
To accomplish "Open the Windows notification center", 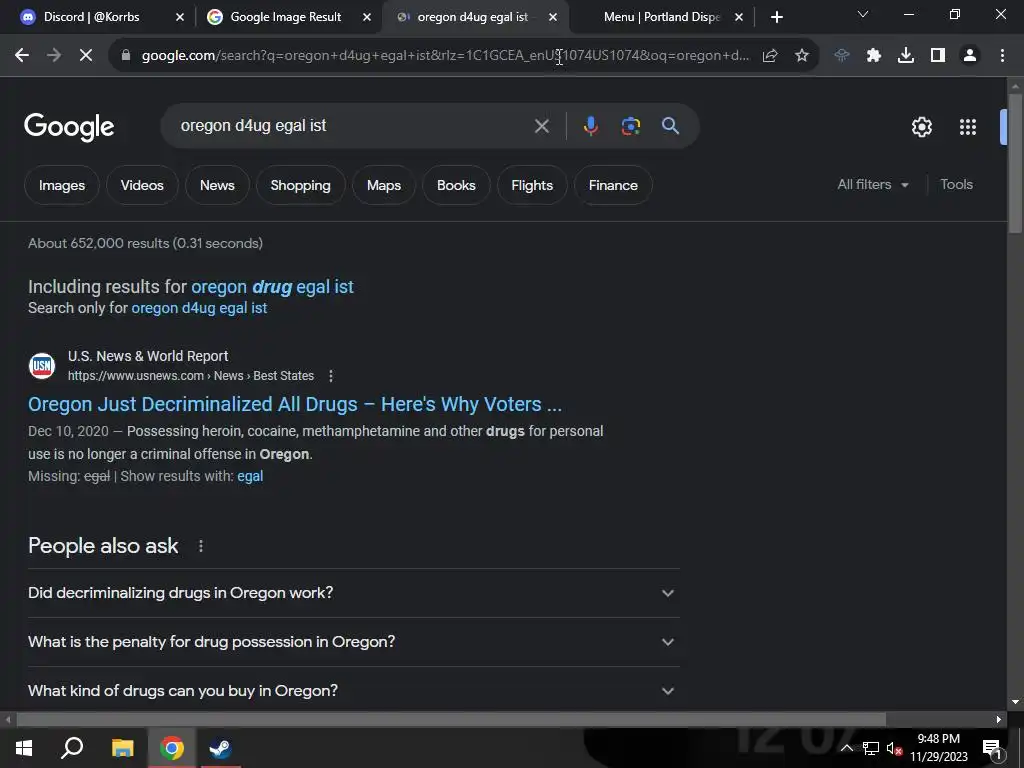I will click(x=992, y=748).
